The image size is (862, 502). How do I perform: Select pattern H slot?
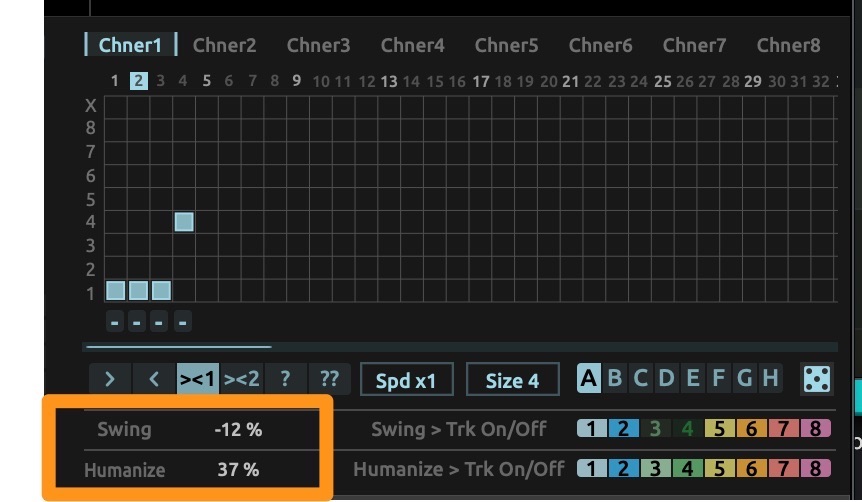[770, 379]
